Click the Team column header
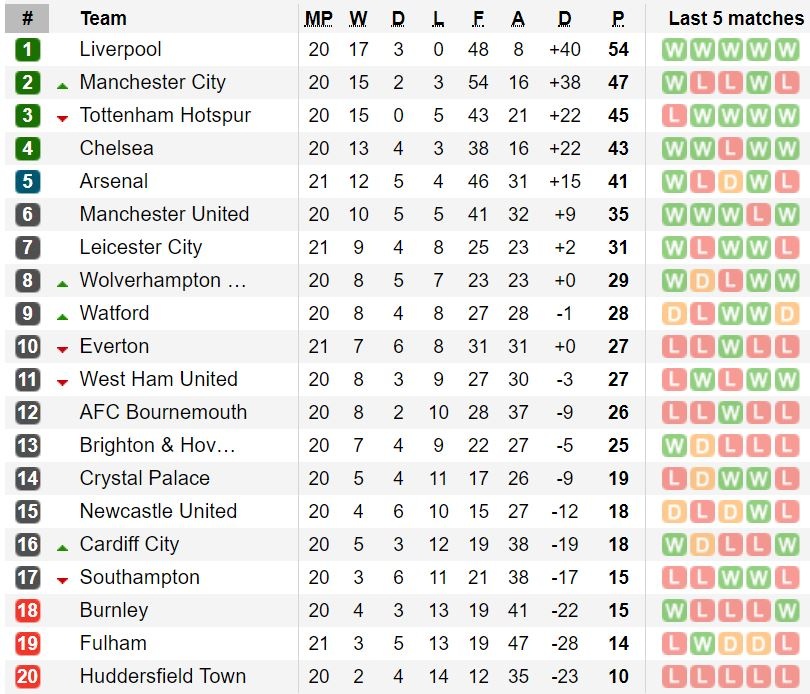 [103, 18]
